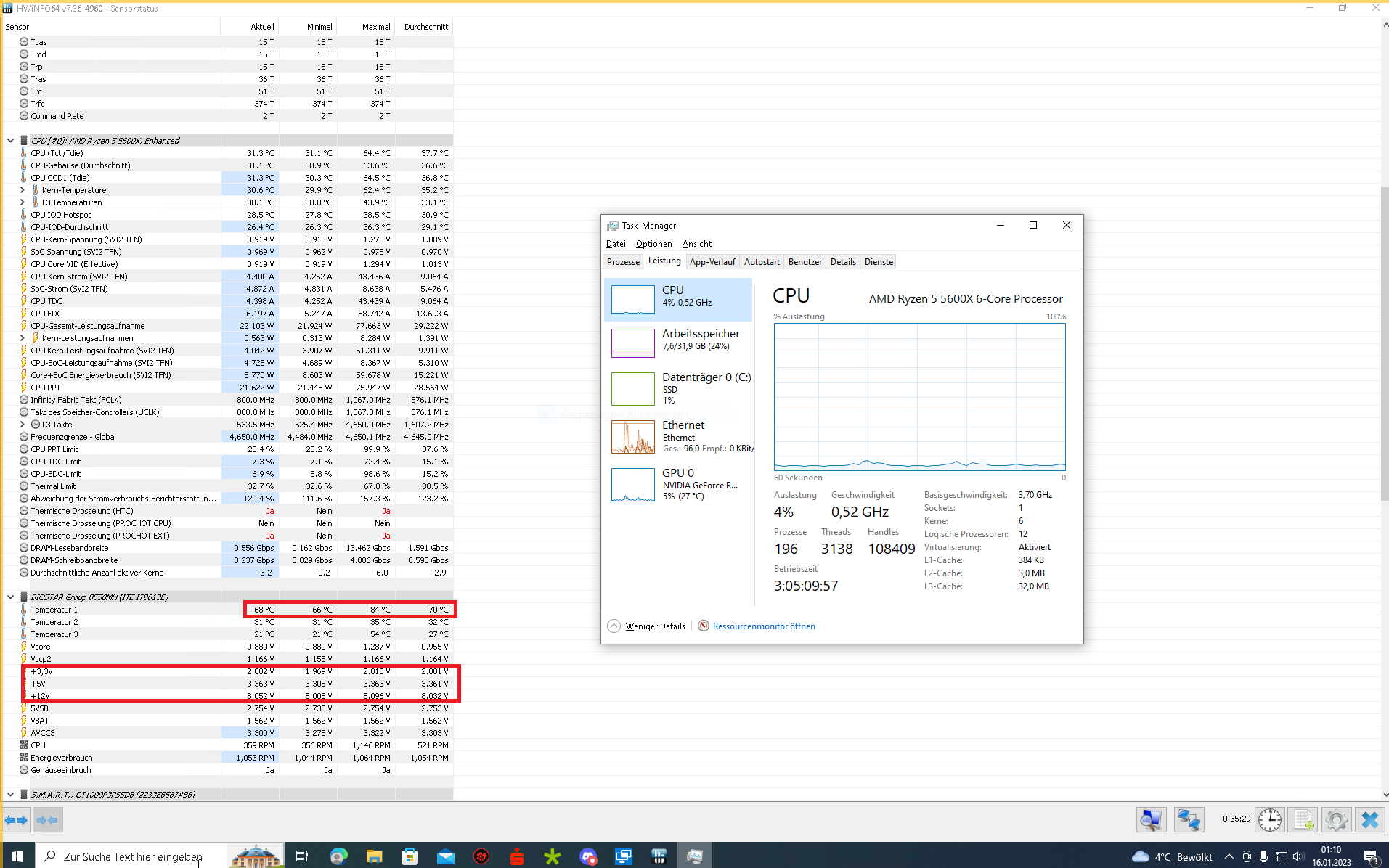This screenshot has width=1389, height=868.
Task: Select Thermische Drosselung (HTC) row
Action: (227, 511)
